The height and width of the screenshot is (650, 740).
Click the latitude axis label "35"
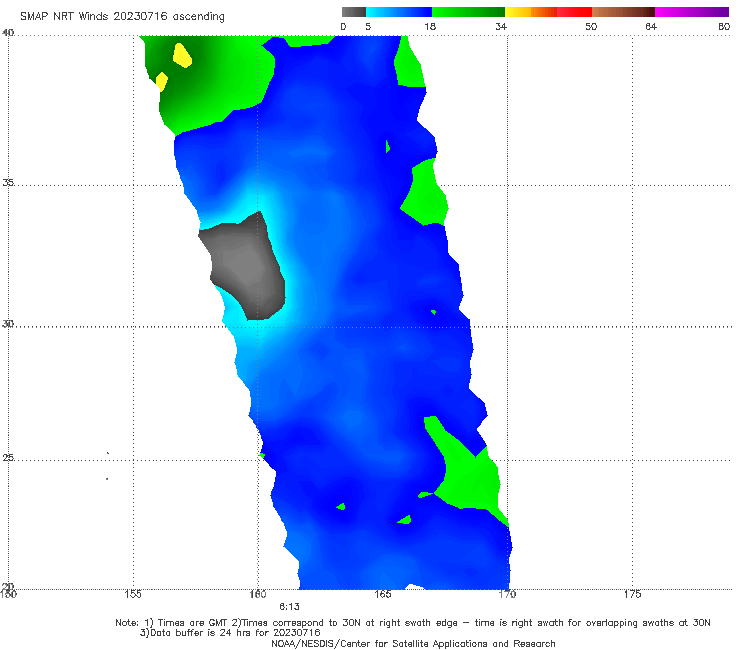click(8, 182)
